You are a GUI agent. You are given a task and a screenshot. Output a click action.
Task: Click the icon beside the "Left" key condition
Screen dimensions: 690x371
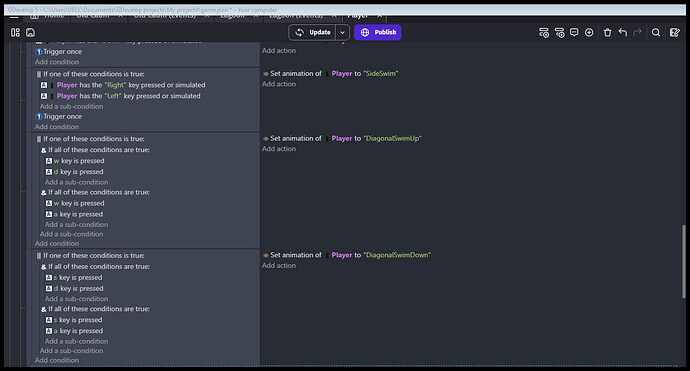tap(44, 96)
